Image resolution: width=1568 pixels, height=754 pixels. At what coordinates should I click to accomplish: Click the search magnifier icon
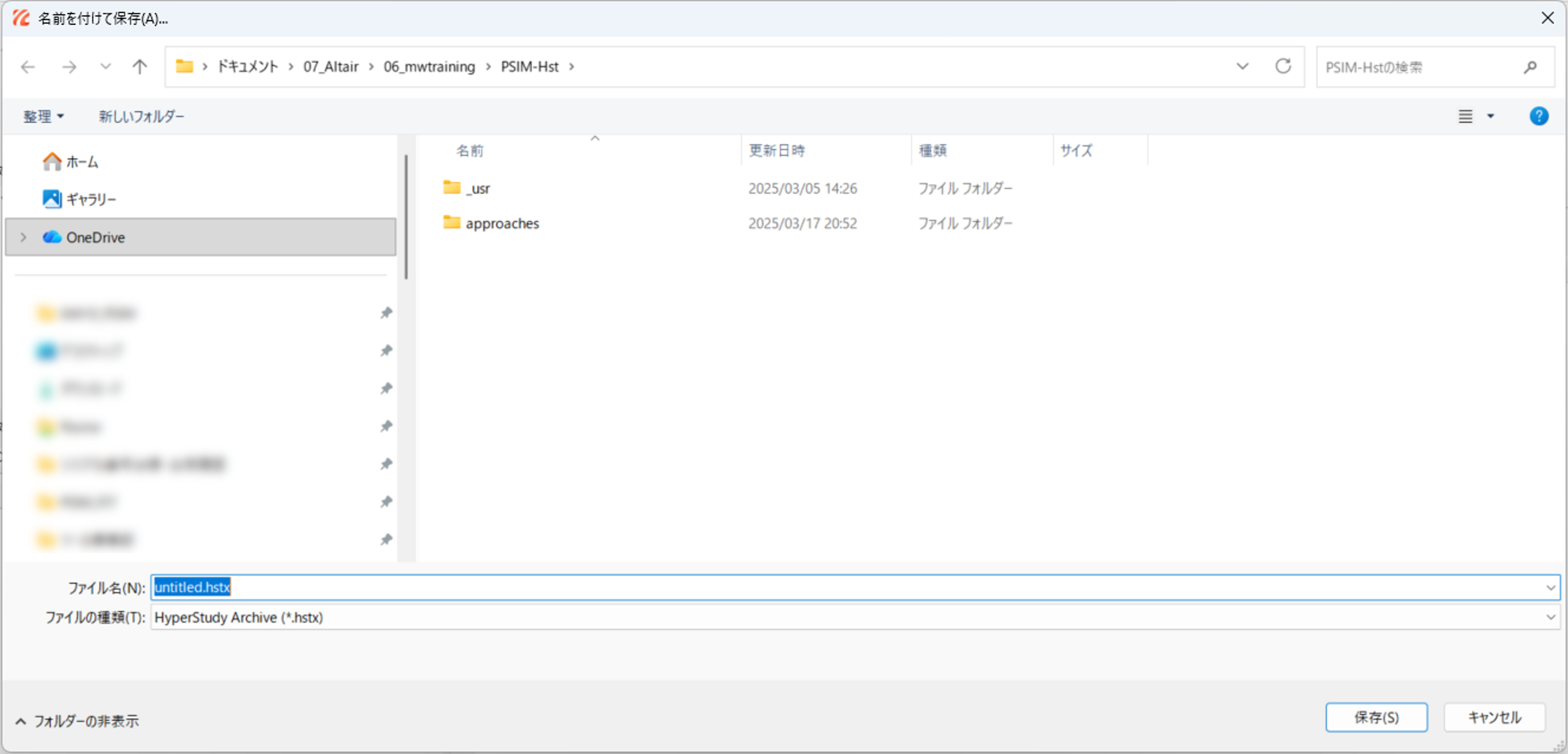tap(1530, 67)
